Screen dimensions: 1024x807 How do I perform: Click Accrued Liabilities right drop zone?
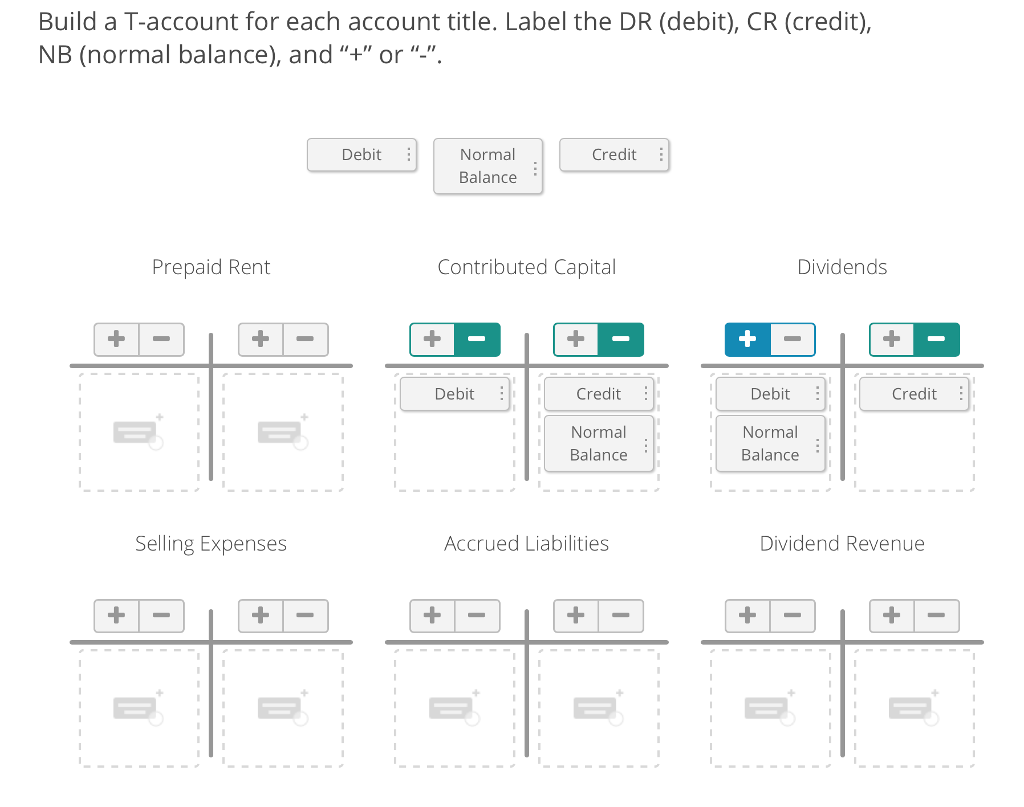coord(598,708)
